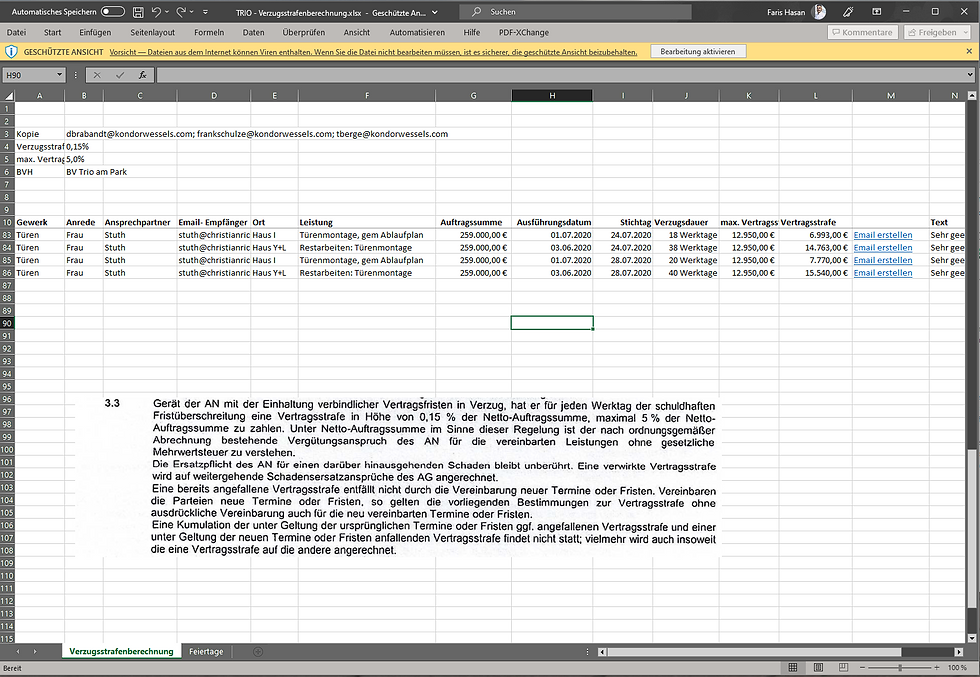Click the horizontal scrollbar right arrow
The height and width of the screenshot is (677, 980).
(x=959, y=651)
